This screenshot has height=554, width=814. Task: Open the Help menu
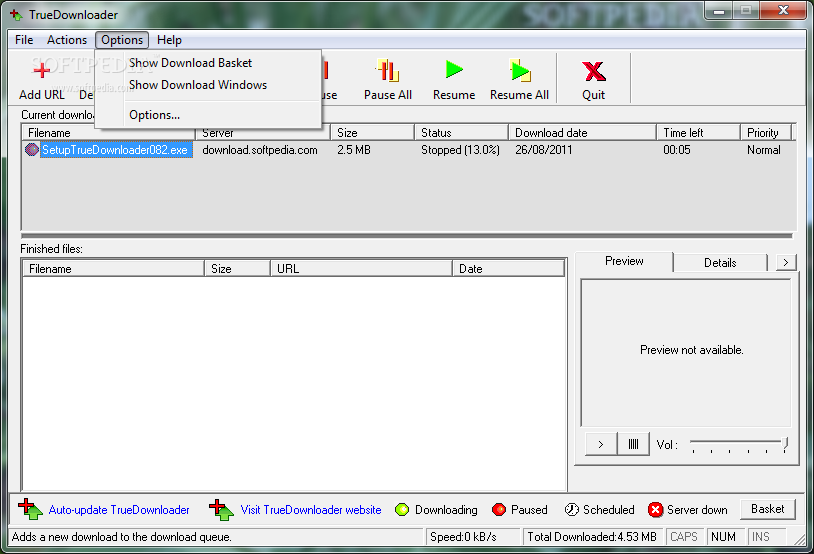[x=169, y=40]
